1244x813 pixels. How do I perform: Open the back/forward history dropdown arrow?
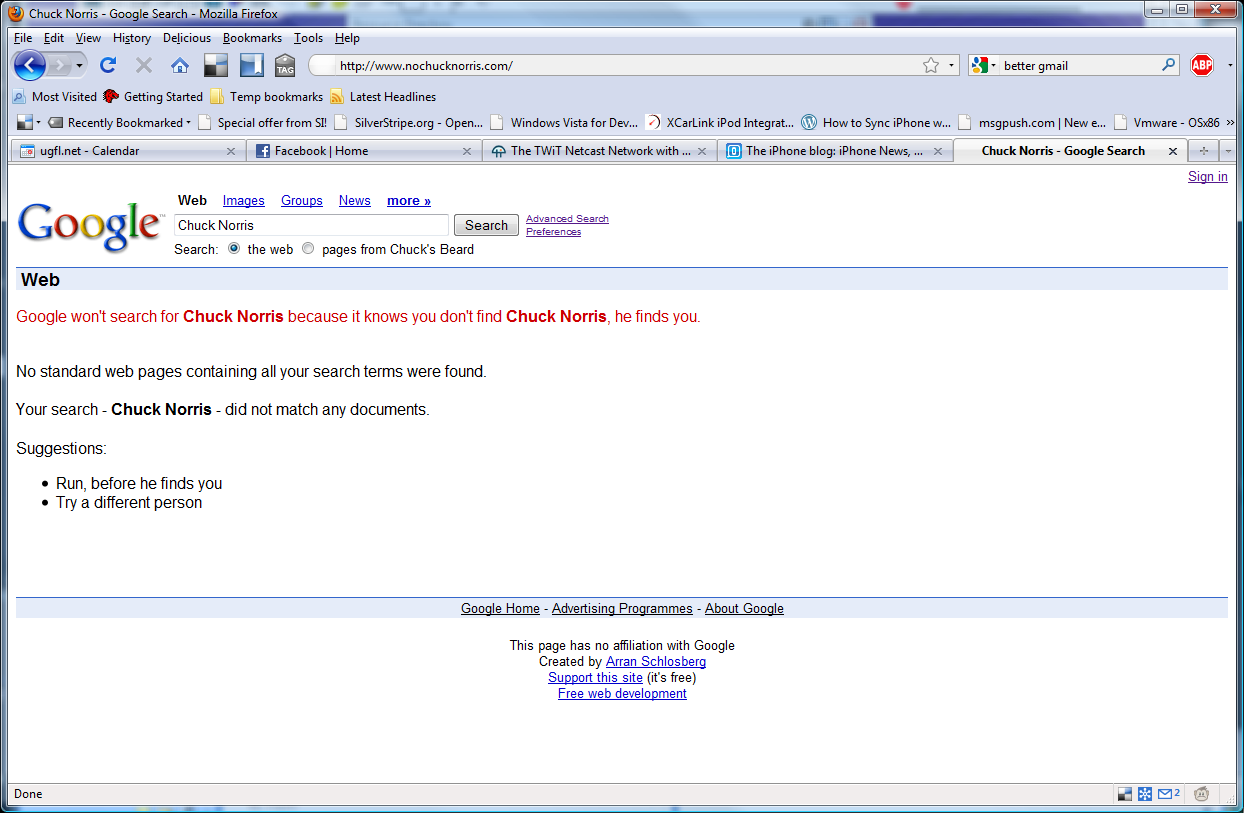point(79,66)
